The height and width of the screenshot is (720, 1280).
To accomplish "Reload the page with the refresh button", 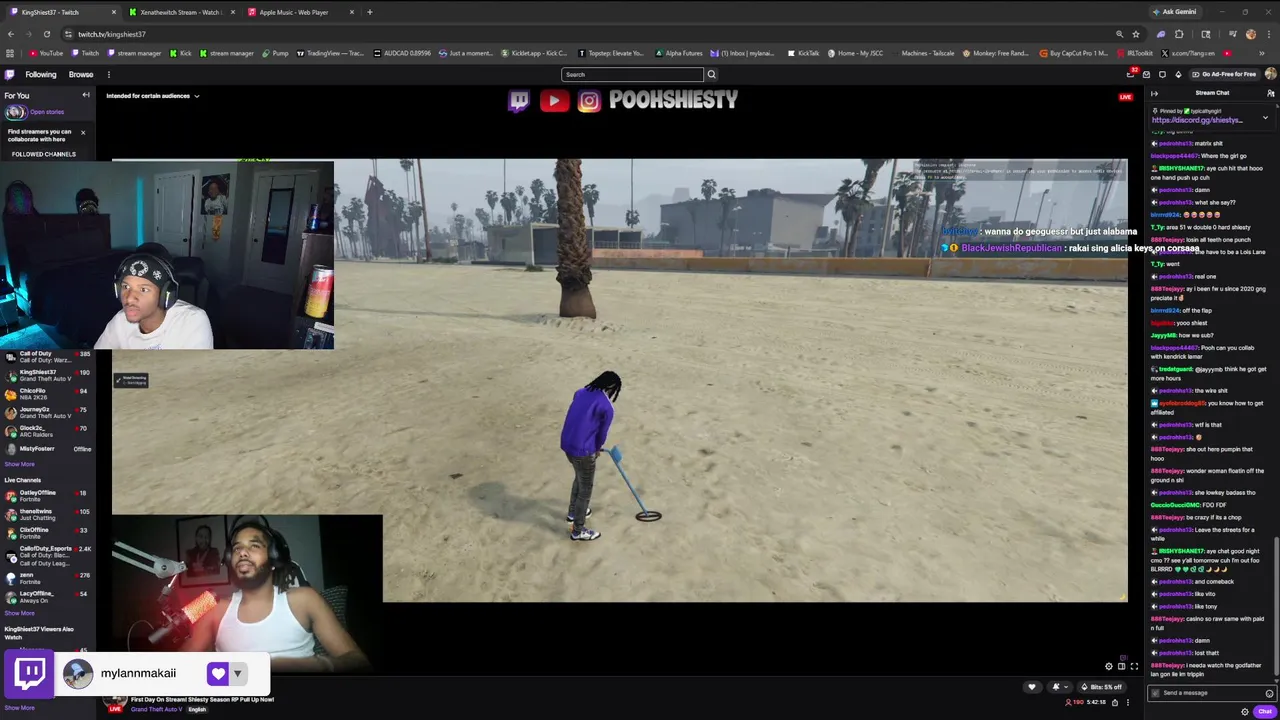I will pos(47,34).
